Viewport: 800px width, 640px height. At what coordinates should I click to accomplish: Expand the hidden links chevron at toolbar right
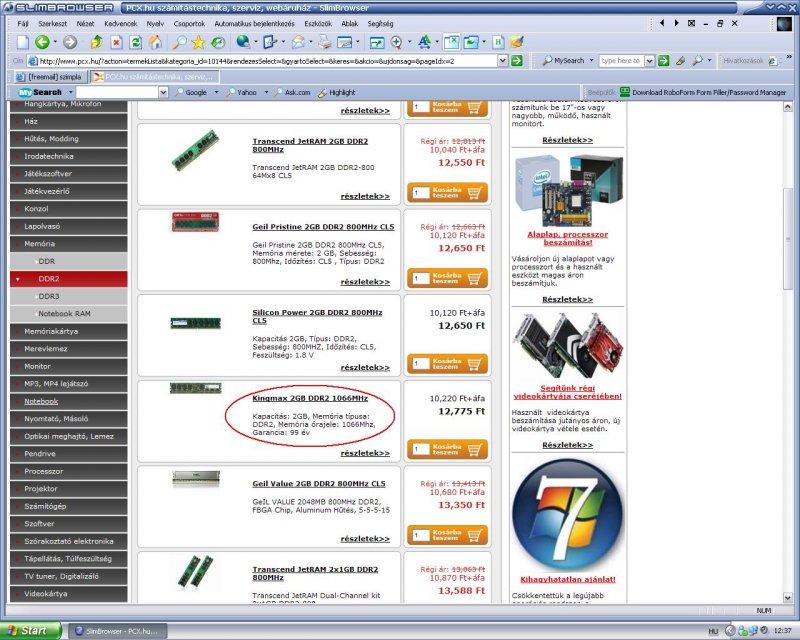tap(789, 56)
